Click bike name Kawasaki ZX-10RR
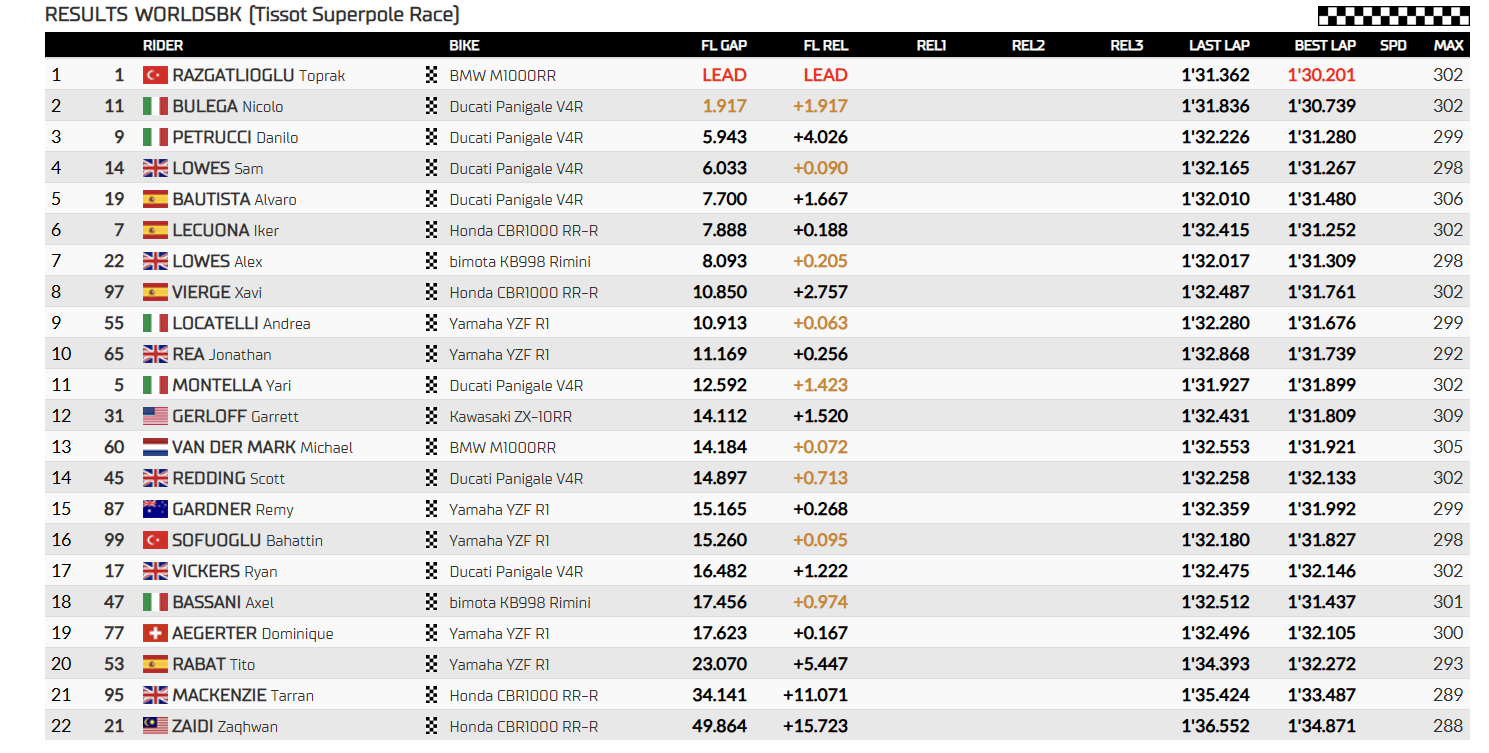 [511, 416]
